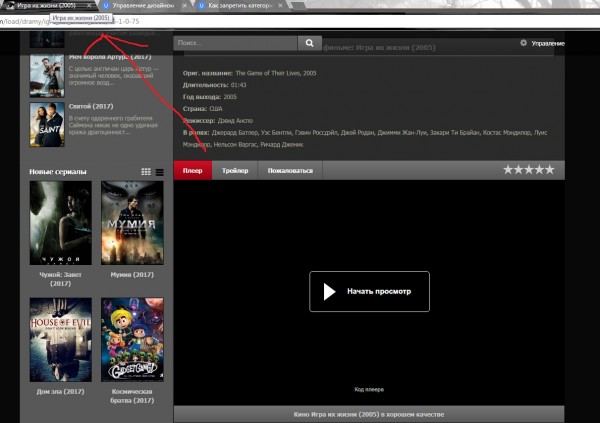Open Чужой: Завет (2017) title link
The height and width of the screenshot is (423, 600).
[x=60, y=279]
